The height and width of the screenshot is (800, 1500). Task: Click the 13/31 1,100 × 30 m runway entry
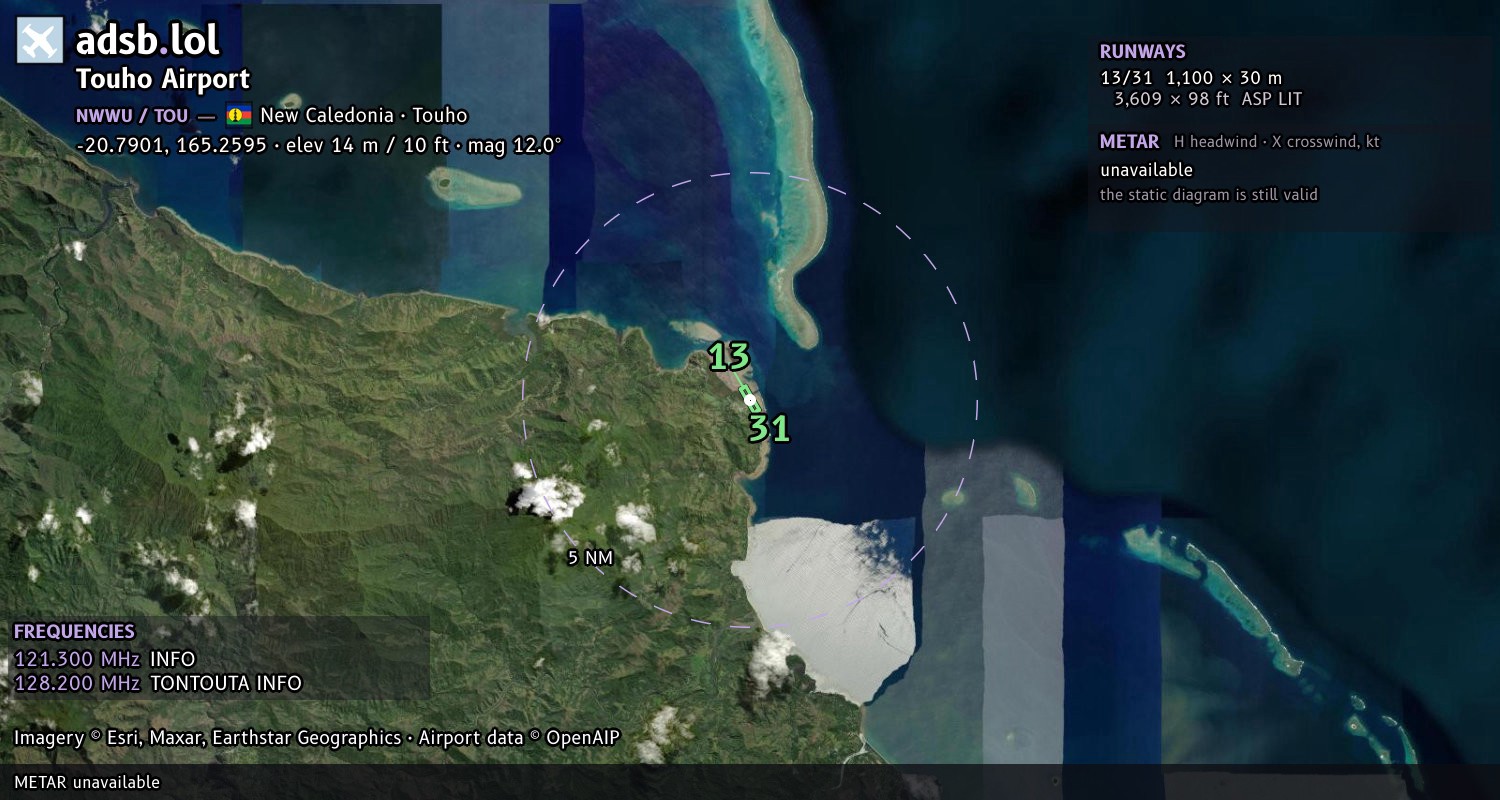pos(1191,77)
